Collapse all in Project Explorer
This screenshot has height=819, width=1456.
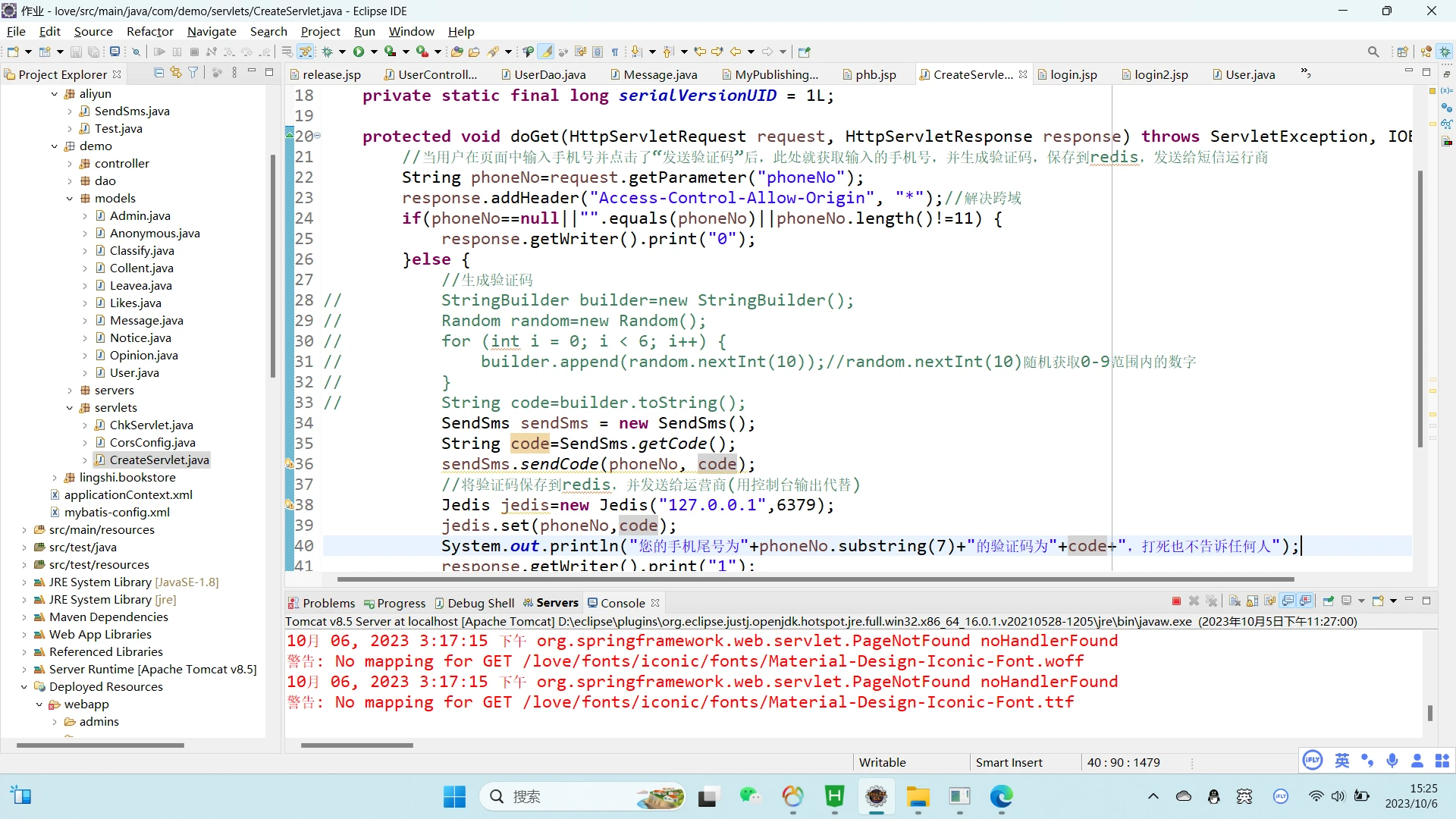tap(158, 73)
